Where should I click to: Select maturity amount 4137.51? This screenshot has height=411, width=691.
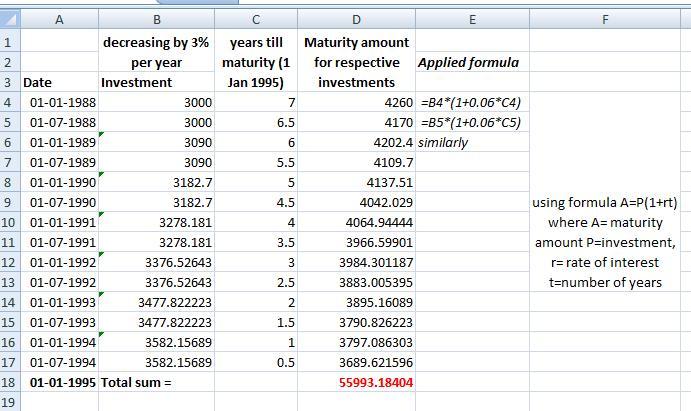pos(357,182)
